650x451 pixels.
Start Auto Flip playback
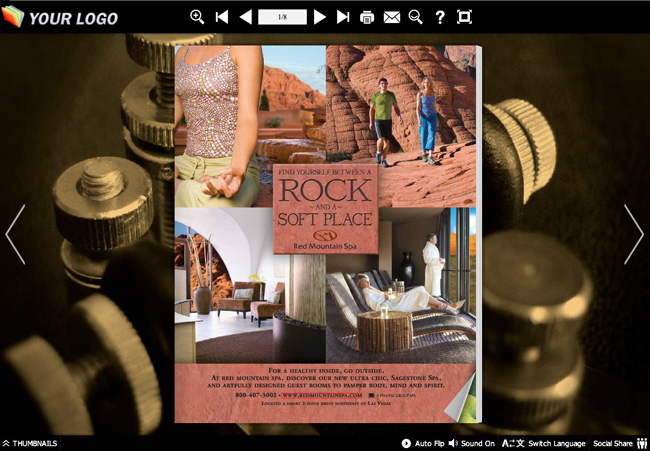423,444
